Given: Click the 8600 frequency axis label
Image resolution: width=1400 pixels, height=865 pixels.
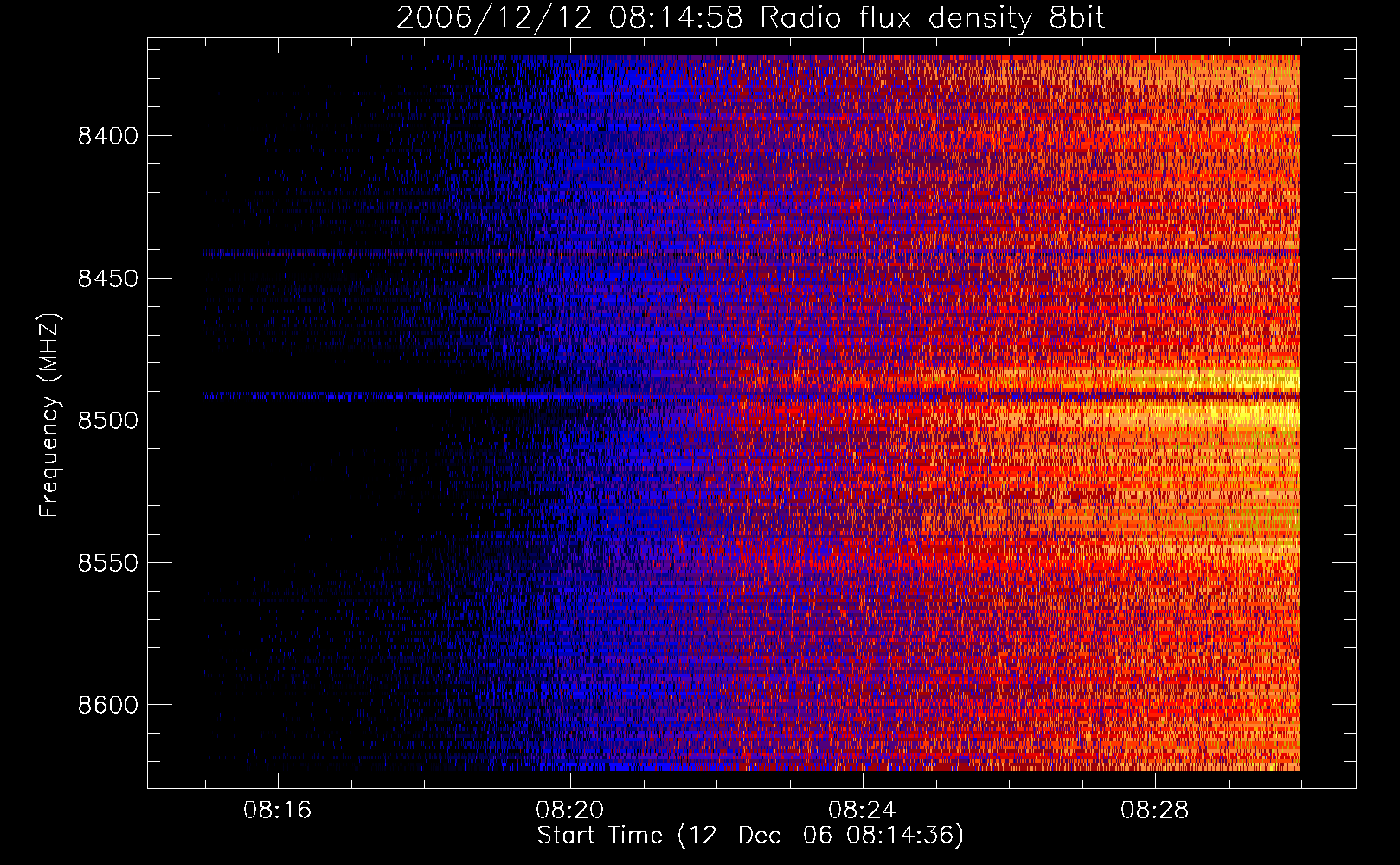Looking at the screenshot, I should (108, 705).
